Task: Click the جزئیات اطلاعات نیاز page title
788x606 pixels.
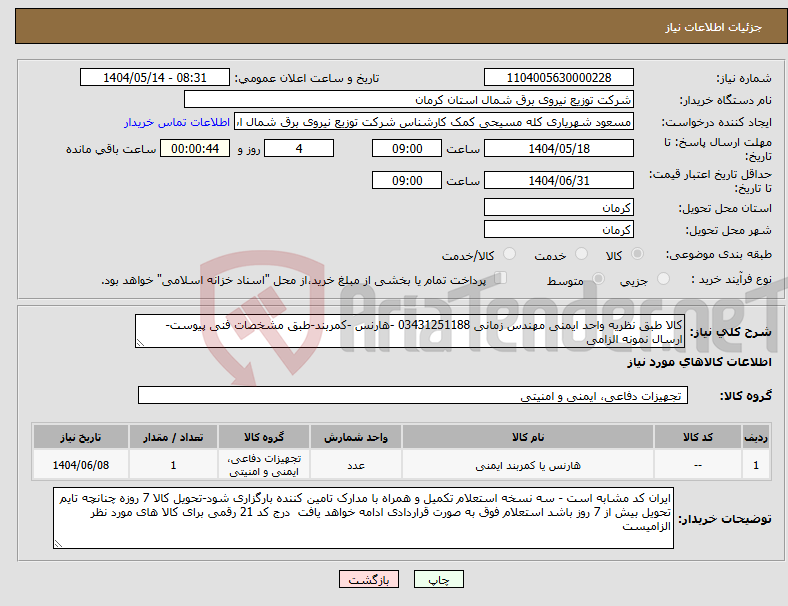Action: click(714, 27)
